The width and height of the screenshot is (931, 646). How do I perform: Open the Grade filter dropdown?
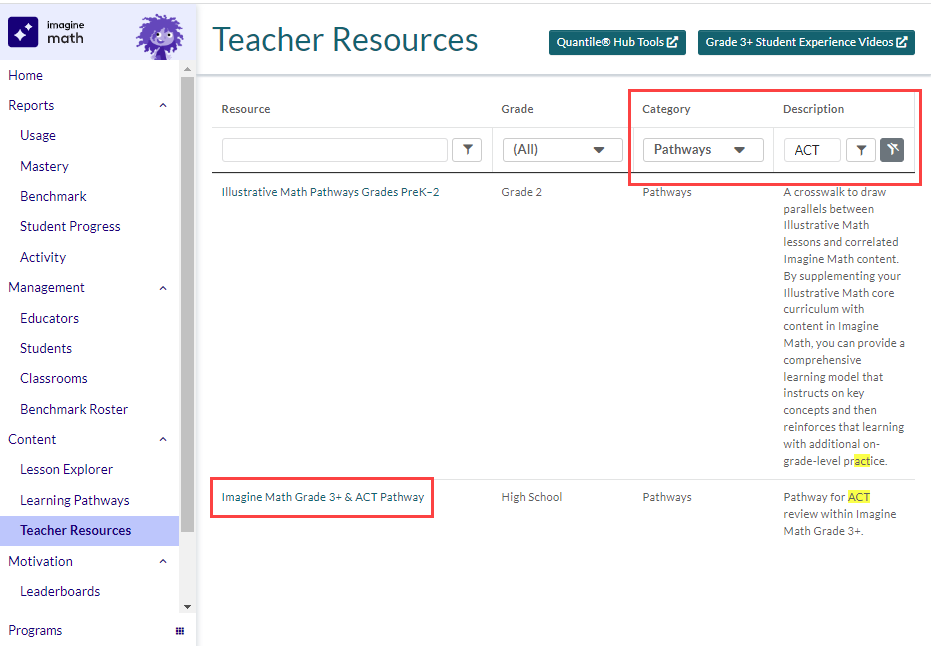pyautogui.click(x=559, y=150)
